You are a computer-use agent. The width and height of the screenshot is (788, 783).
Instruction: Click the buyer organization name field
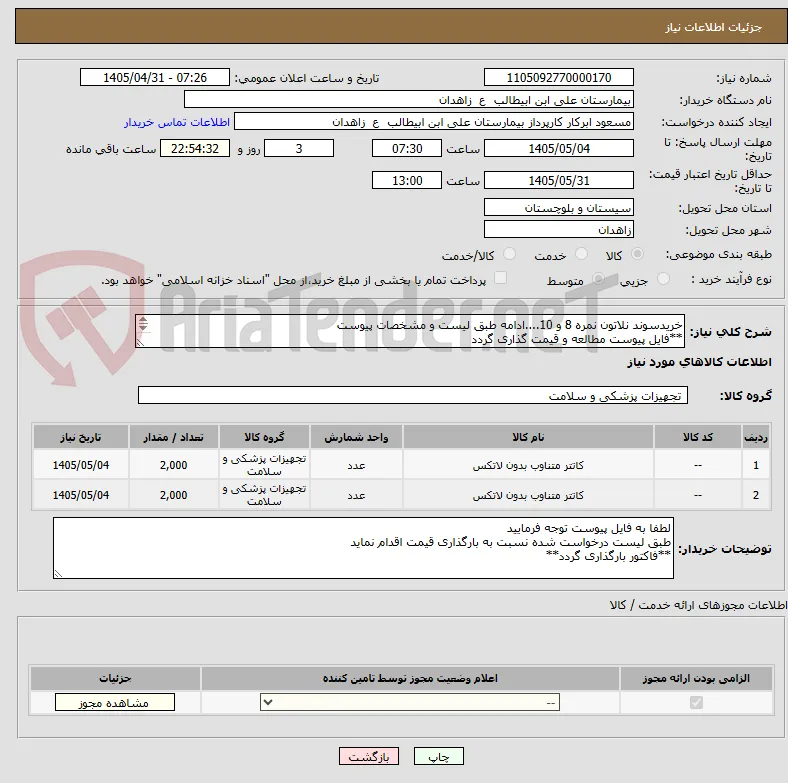point(409,100)
